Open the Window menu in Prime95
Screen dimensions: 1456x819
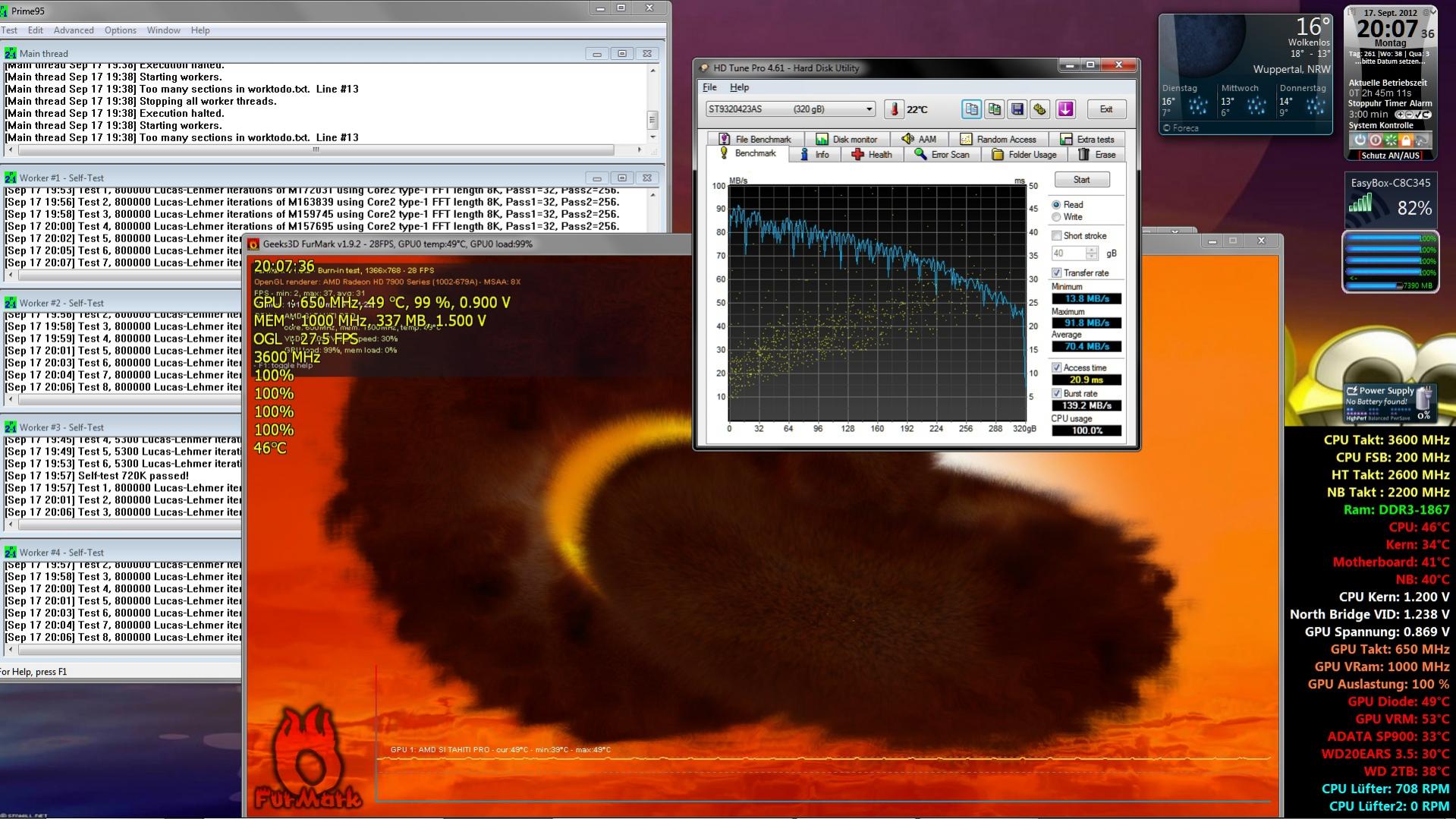click(164, 30)
